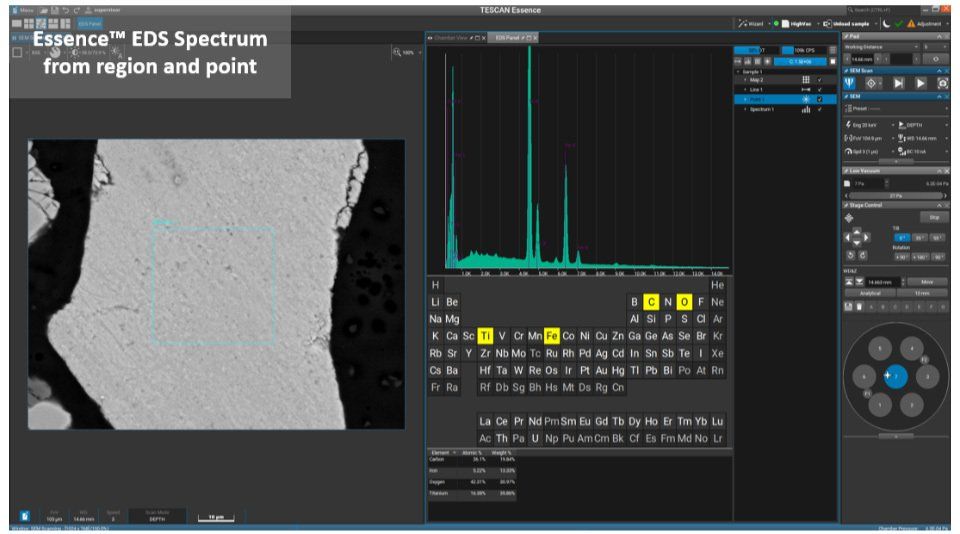Toggle checkmark for Line 1 row

click(x=820, y=89)
